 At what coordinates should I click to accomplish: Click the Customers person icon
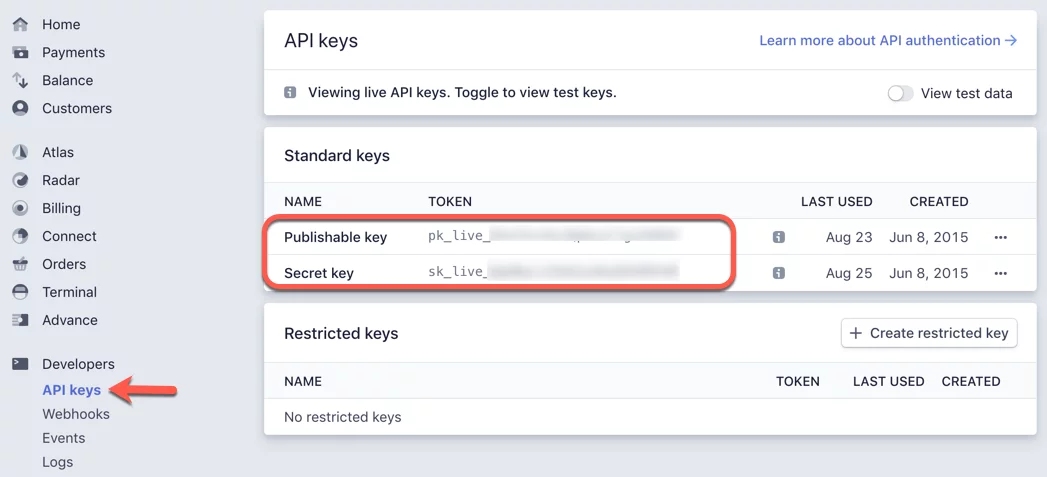[20, 108]
